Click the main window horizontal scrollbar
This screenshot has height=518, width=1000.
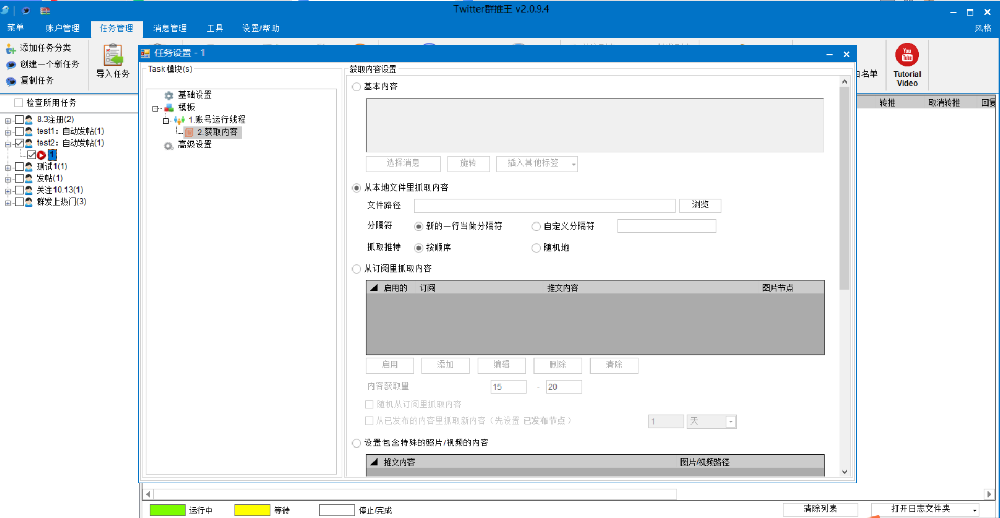415,494
